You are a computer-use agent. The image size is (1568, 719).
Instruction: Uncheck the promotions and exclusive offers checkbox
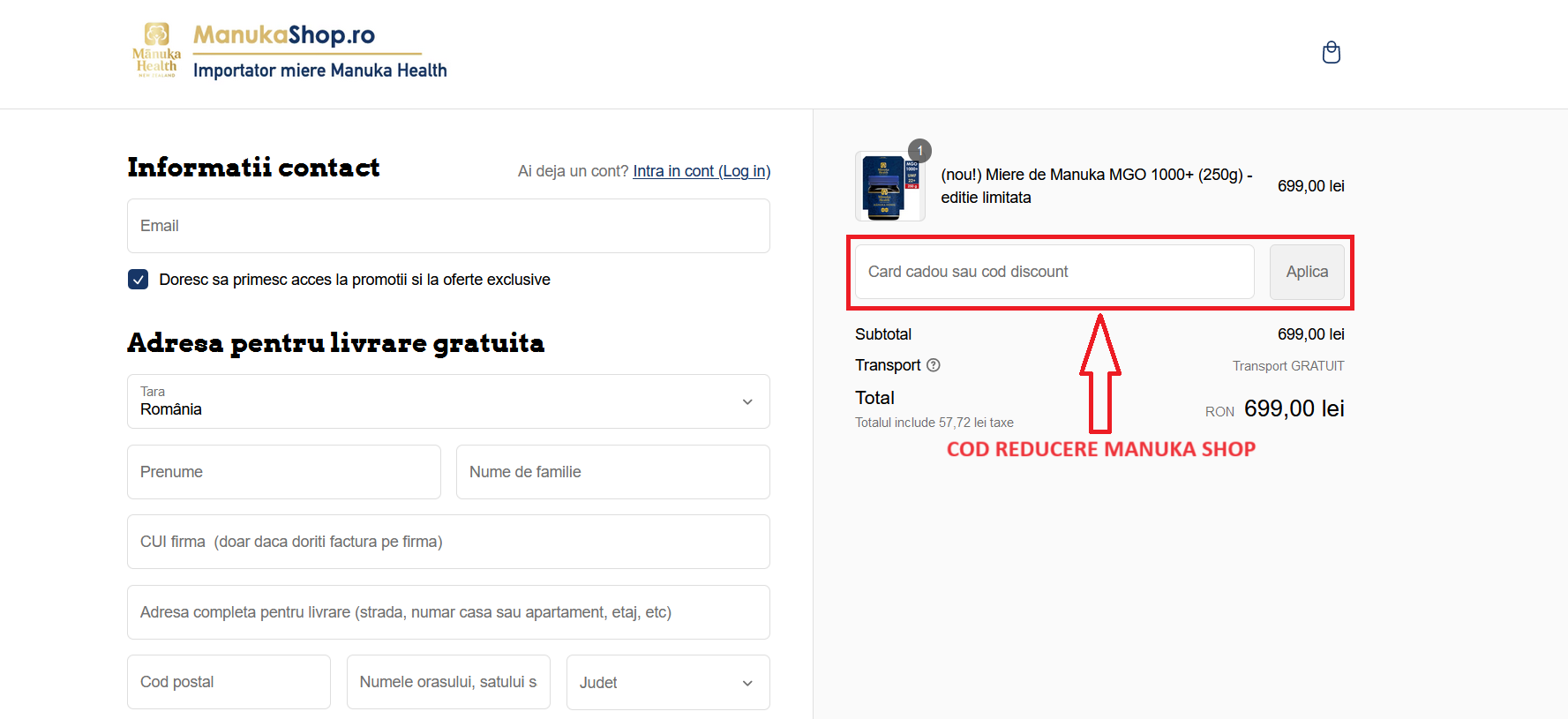click(138, 280)
